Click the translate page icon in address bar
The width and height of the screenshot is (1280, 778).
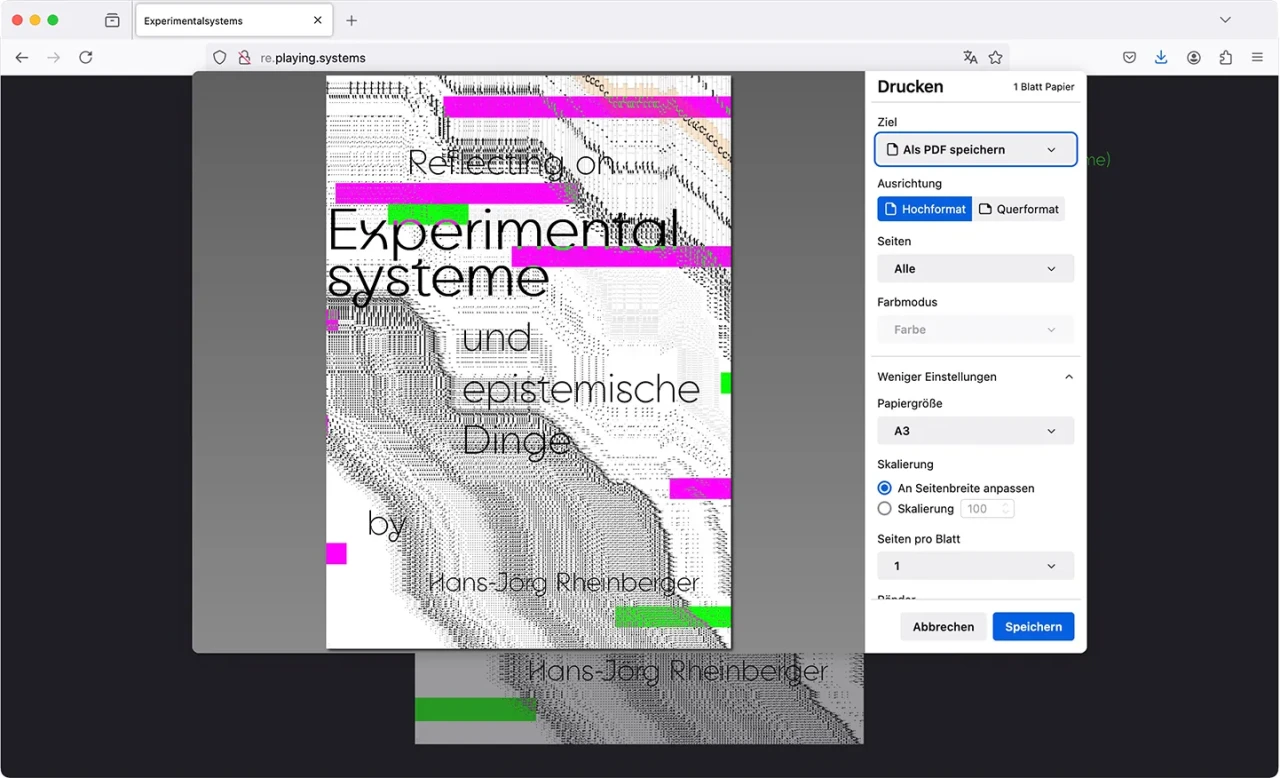(x=970, y=58)
